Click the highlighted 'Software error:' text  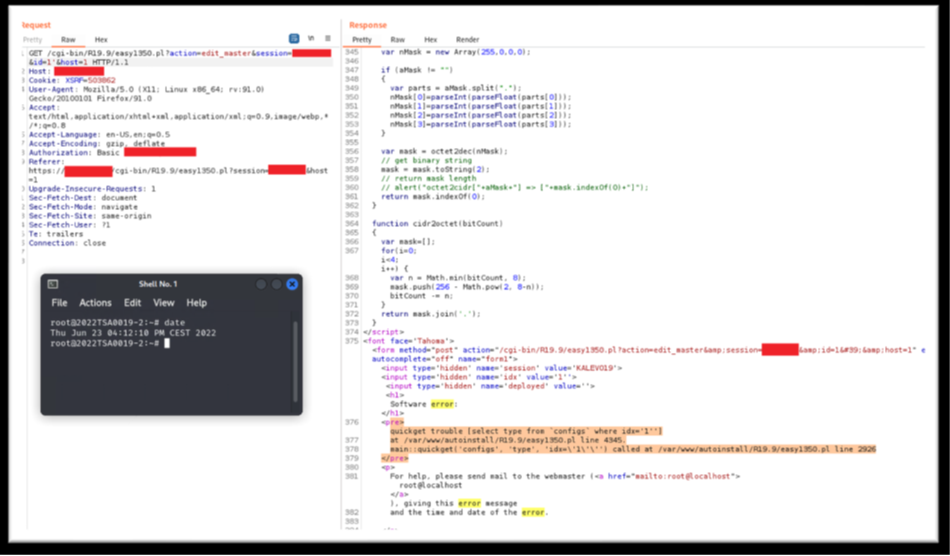[x=424, y=404]
